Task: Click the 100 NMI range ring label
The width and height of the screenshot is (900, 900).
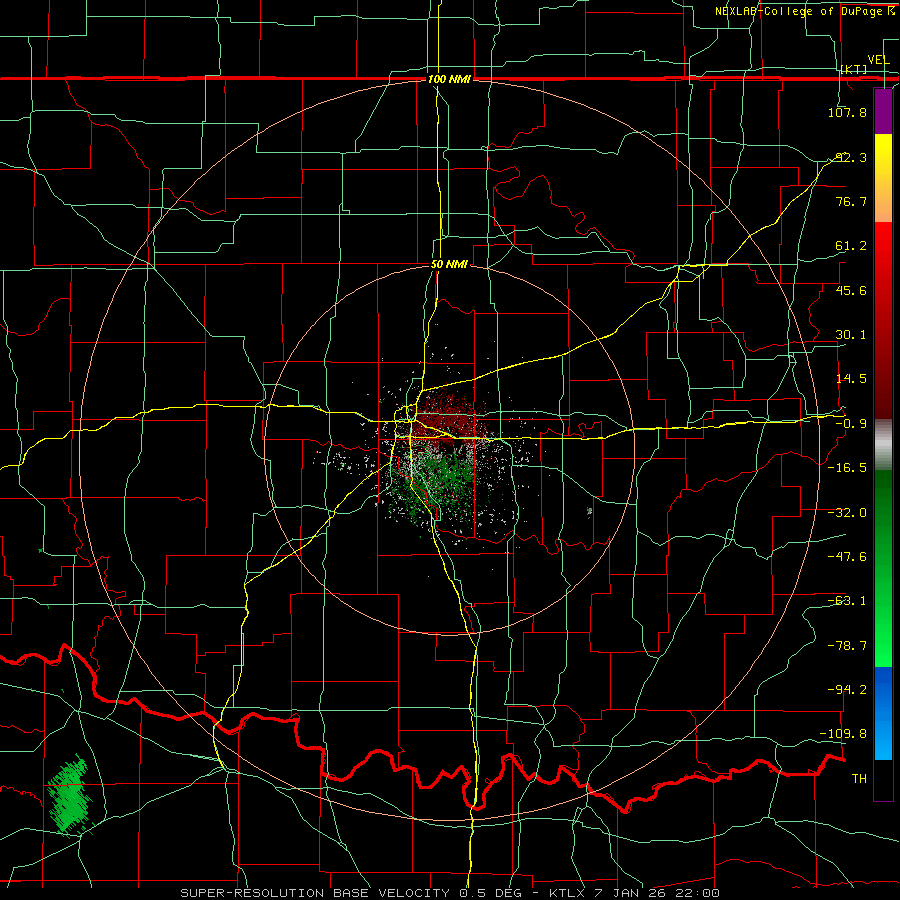Action: pos(449,79)
